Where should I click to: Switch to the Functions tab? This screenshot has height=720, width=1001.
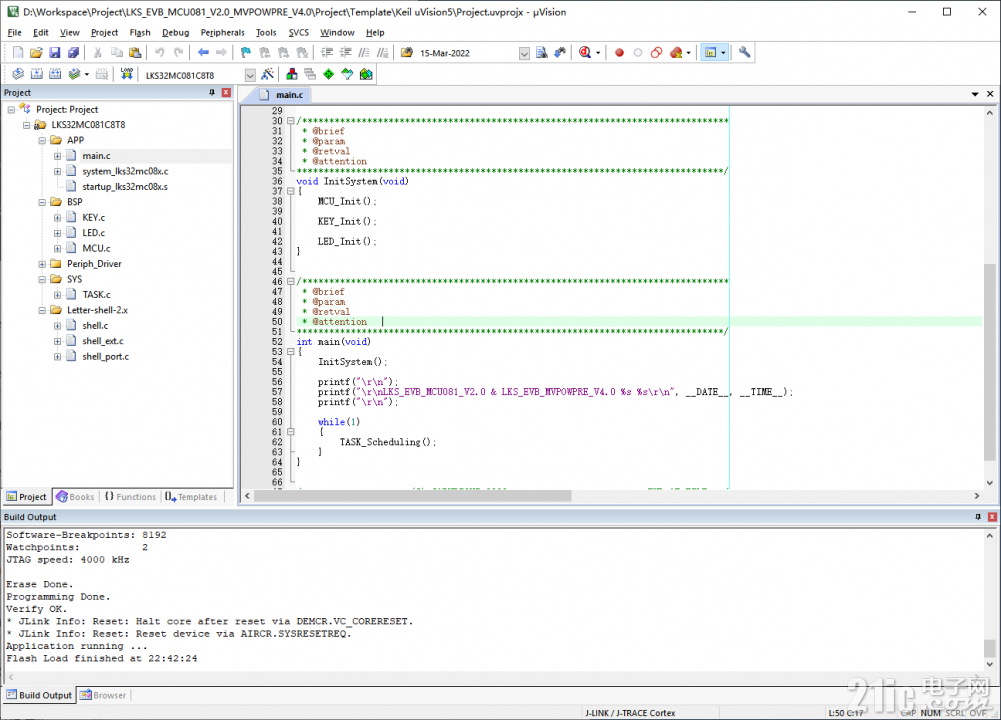[130, 497]
